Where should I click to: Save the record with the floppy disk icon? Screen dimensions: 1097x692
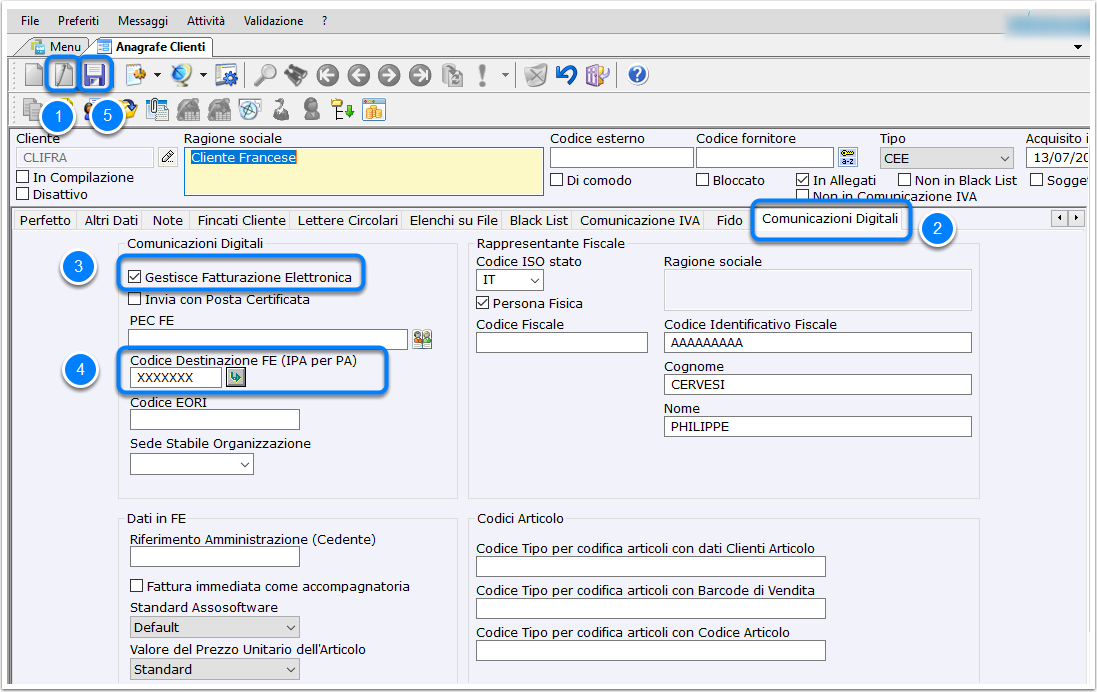click(x=94, y=75)
